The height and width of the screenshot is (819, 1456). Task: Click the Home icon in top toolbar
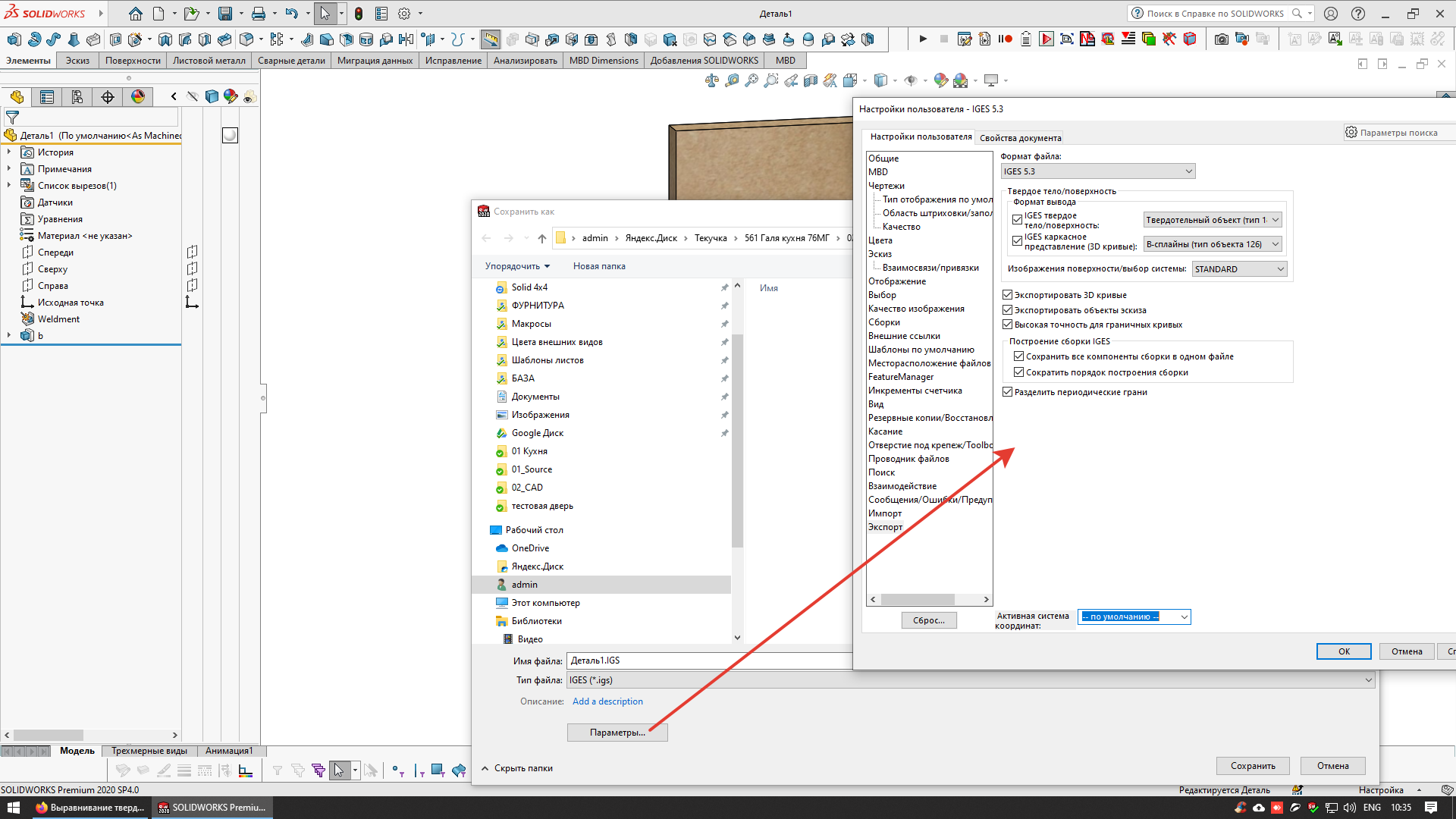point(135,14)
